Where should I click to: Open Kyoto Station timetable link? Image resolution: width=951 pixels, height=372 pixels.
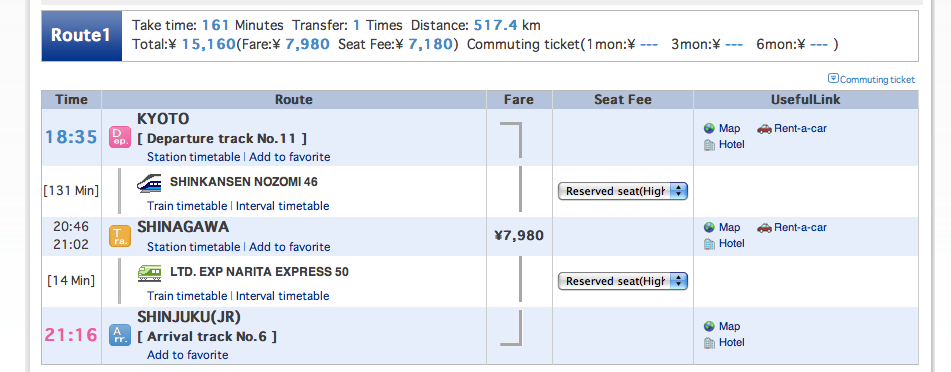pyautogui.click(x=193, y=157)
